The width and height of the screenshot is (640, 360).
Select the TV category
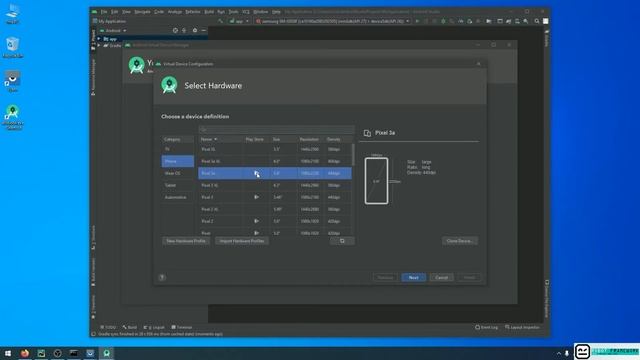point(178,149)
